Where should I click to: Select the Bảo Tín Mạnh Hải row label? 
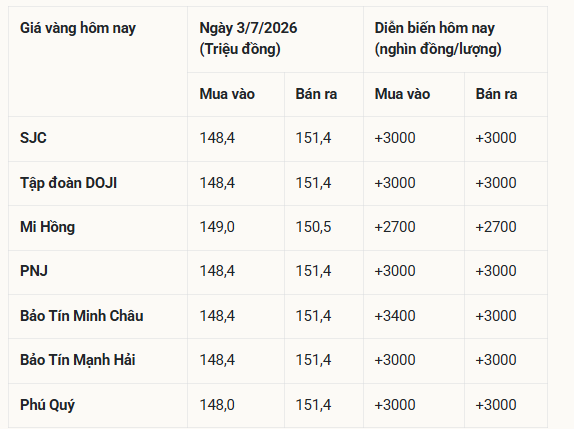(x=78, y=360)
